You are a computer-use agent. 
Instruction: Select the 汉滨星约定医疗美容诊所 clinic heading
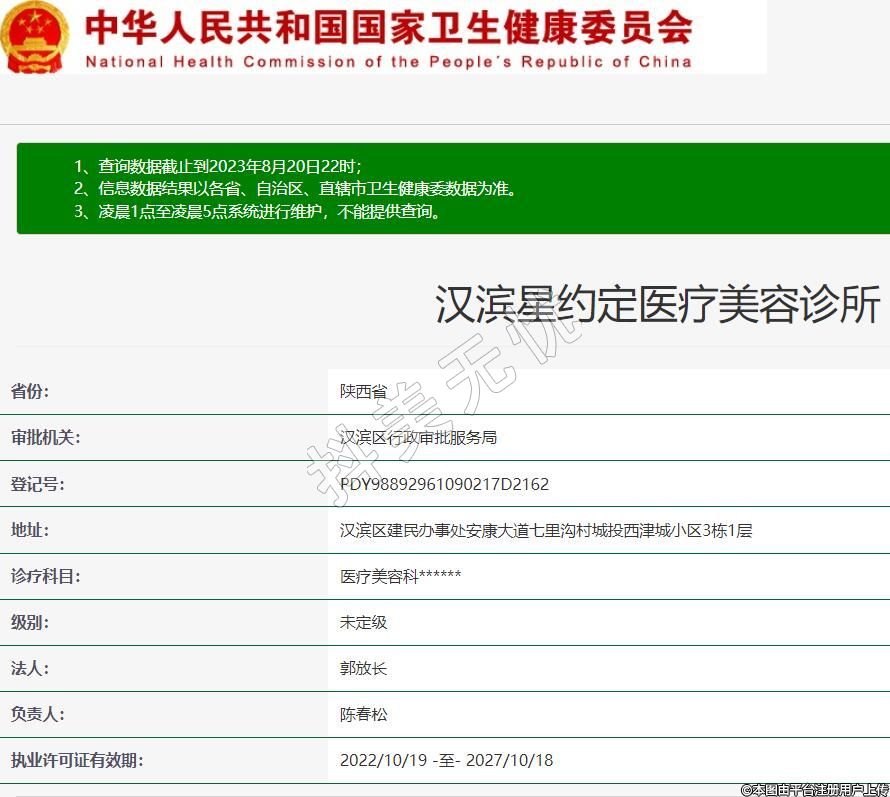[x=657, y=305]
